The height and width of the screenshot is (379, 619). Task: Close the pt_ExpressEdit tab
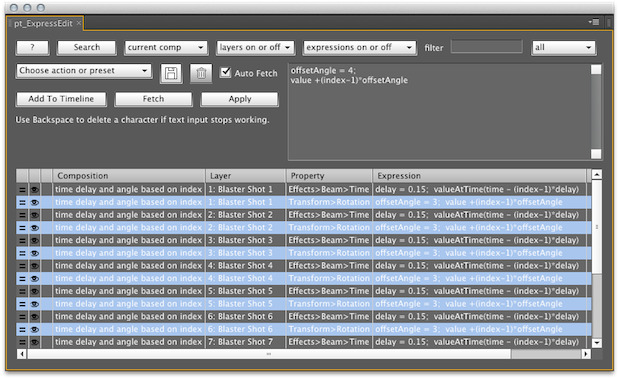point(79,23)
